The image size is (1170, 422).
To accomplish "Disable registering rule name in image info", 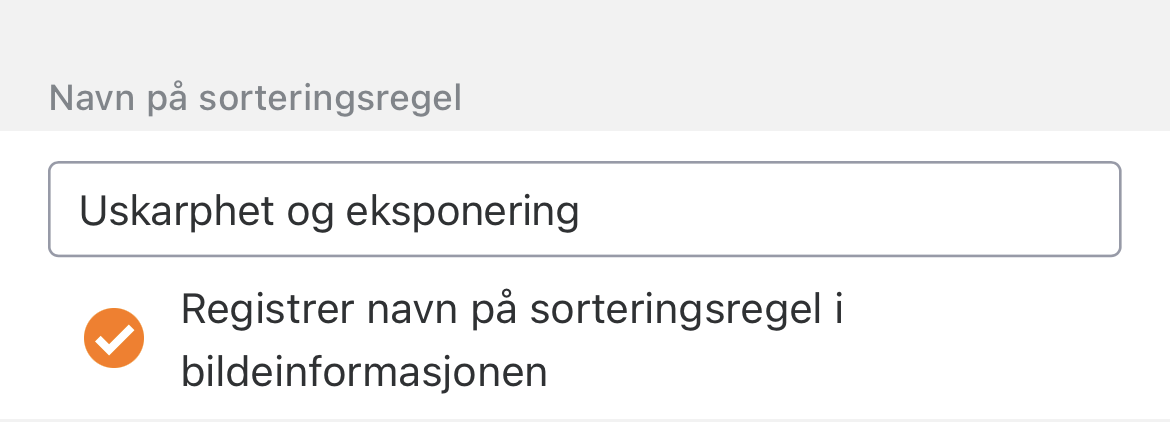I will tap(114, 339).
